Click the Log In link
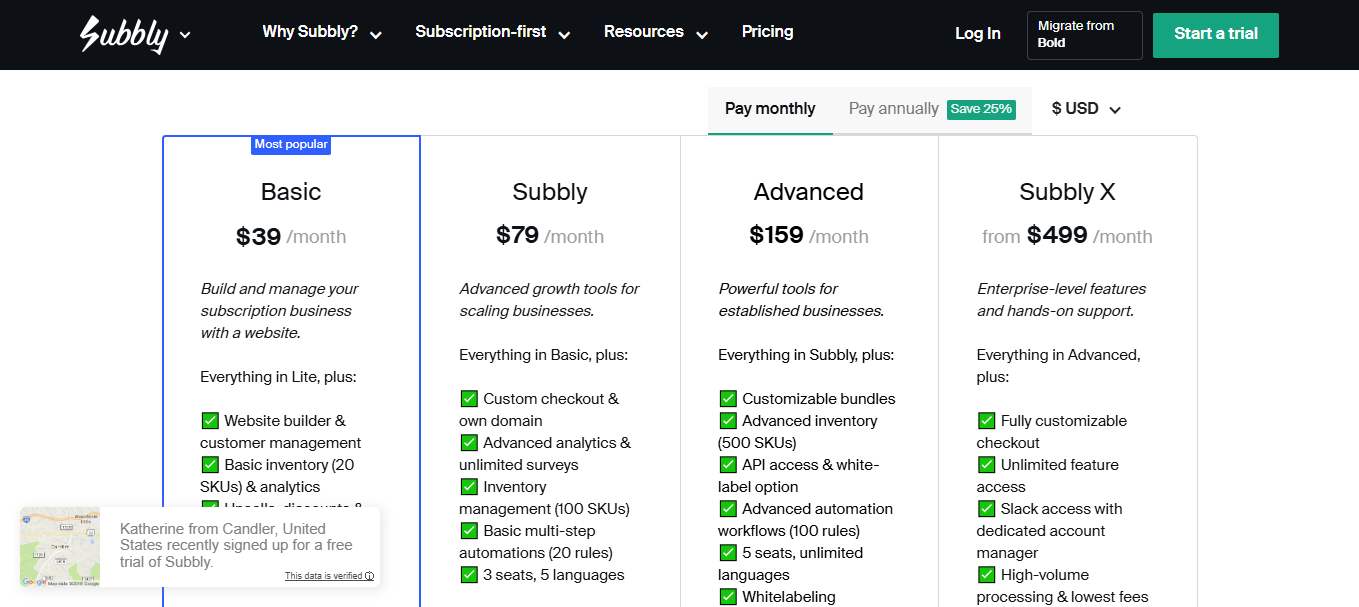This screenshot has width=1359, height=607. tap(977, 34)
